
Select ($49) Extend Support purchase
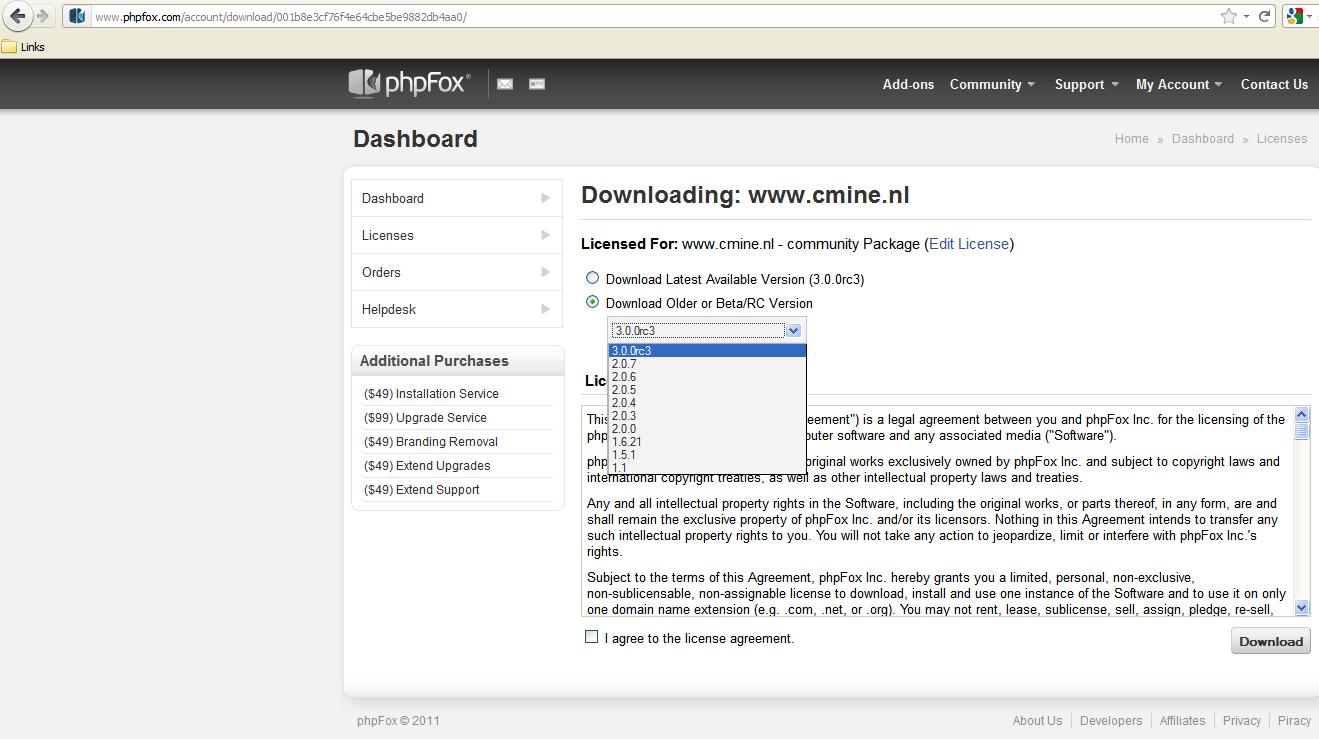click(x=422, y=490)
